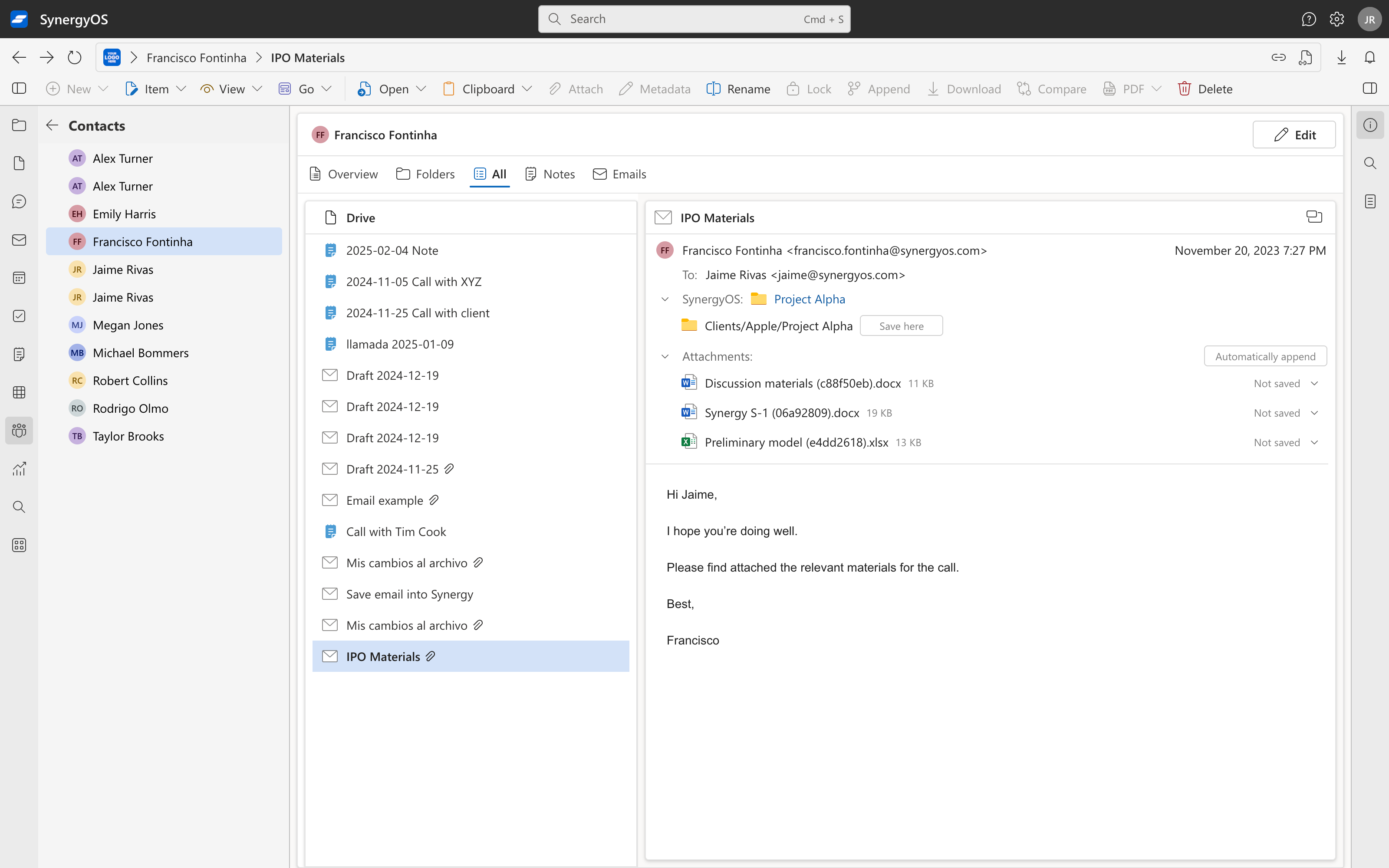Image resolution: width=1389 pixels, height=868 pixels.
Task: Select contact Rodrigo Olmo
Action: coord(164,408)
